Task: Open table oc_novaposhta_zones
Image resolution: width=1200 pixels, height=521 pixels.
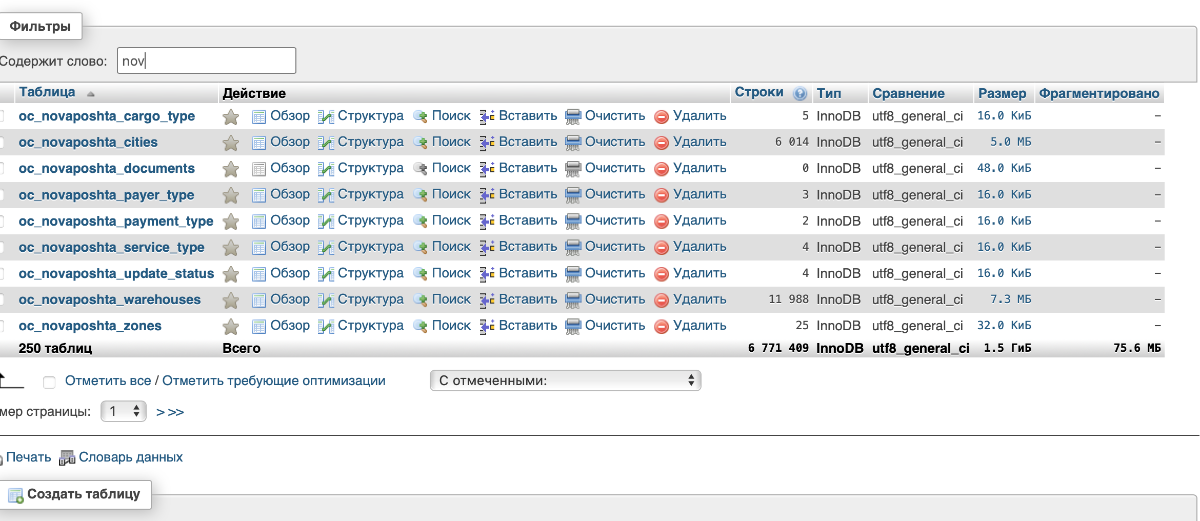Action: 90,325
